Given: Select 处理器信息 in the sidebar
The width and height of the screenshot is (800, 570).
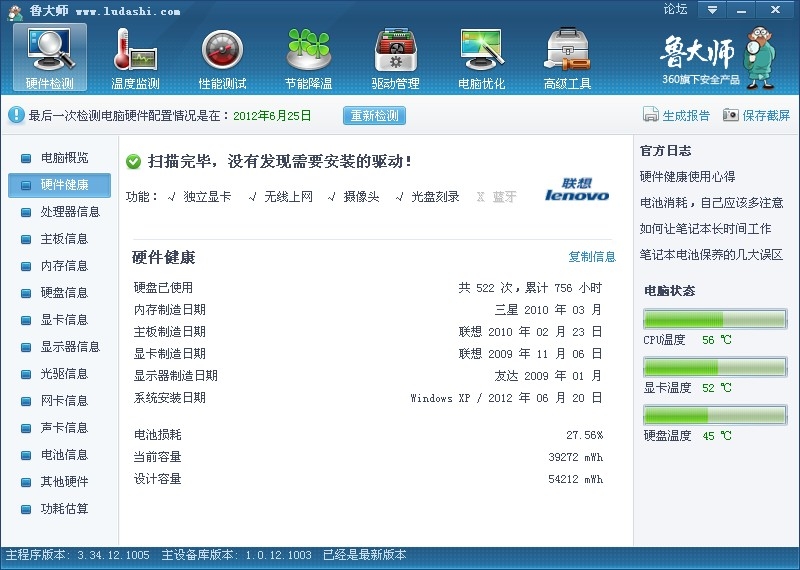Looking at the screenshot, I should coord(70,212).
